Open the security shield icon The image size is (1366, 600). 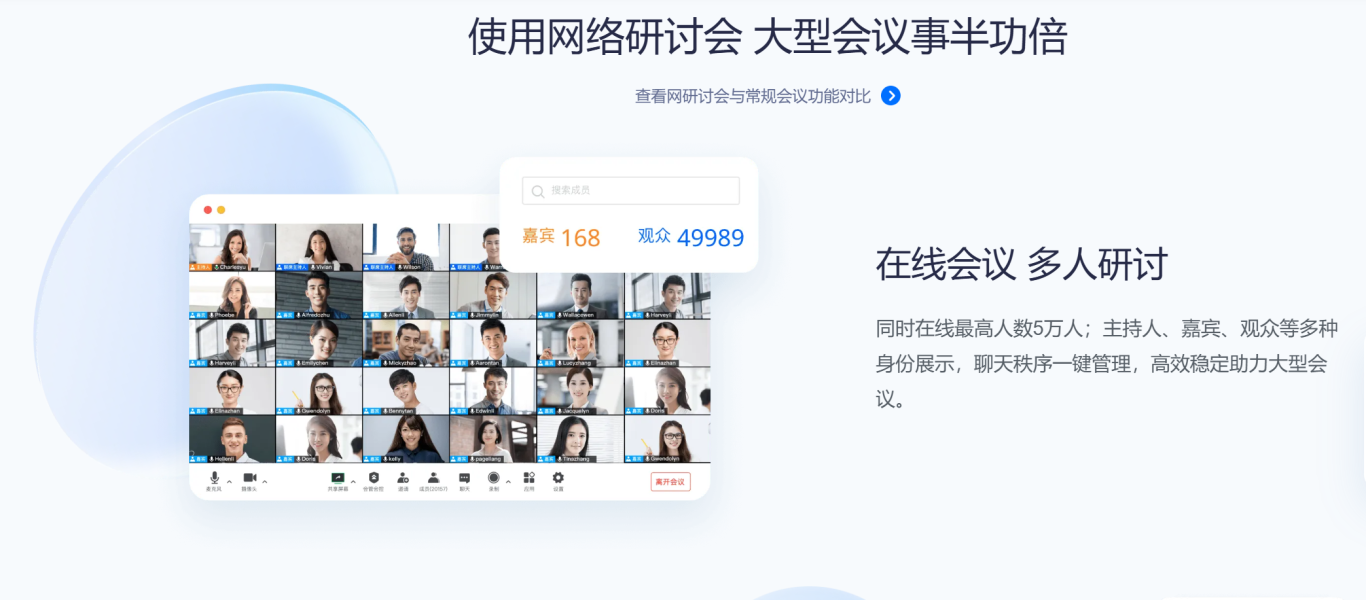(373, 478)
